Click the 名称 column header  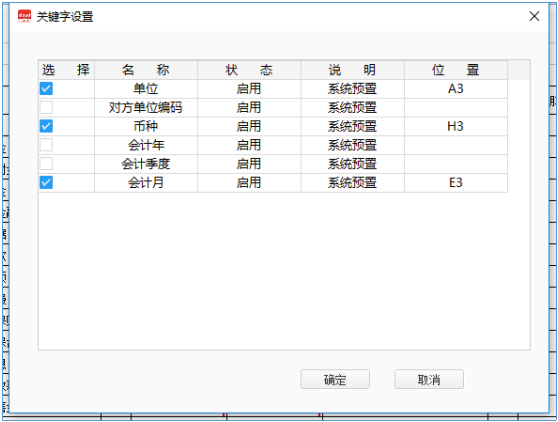(146, 70)
